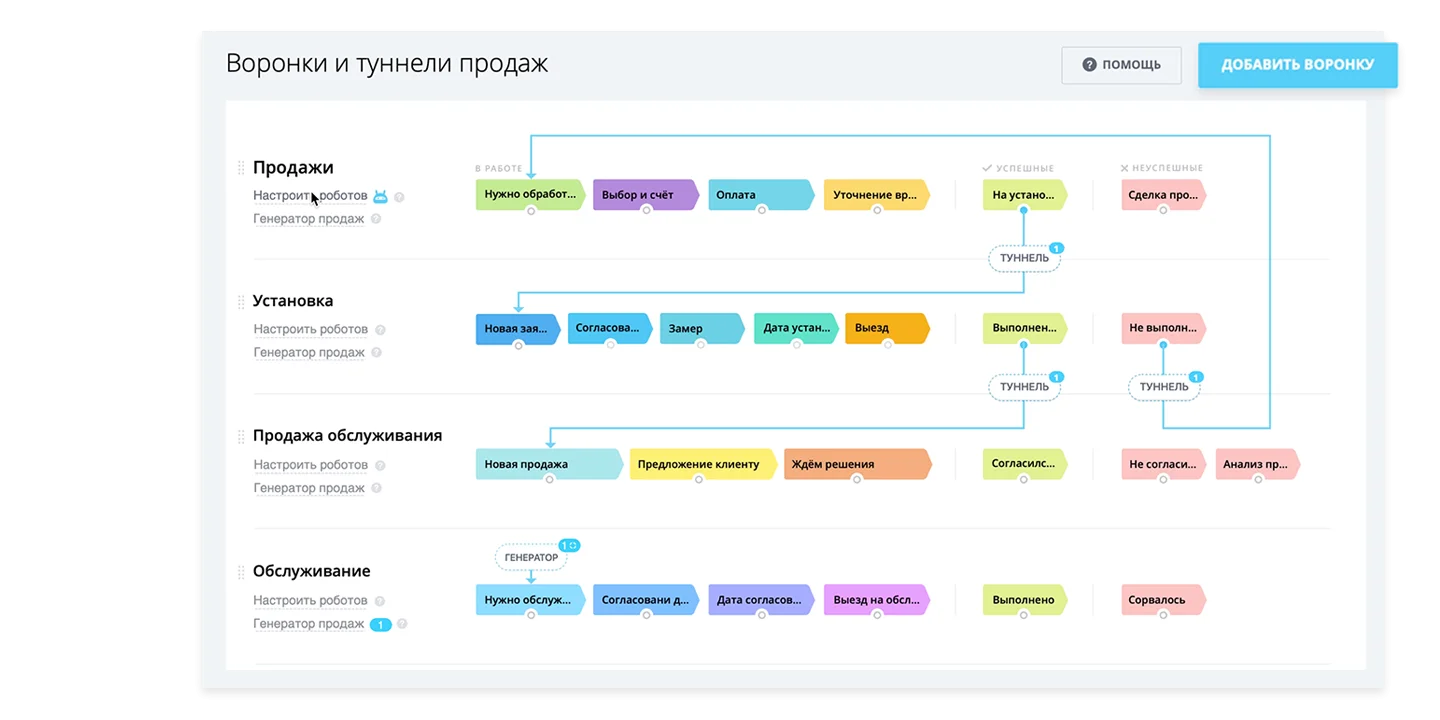The image size is (1440, 720).
Task: Open Генератор продаж for Продажа обслуживания
Action: pyautogui.click(x=308, y=488)
